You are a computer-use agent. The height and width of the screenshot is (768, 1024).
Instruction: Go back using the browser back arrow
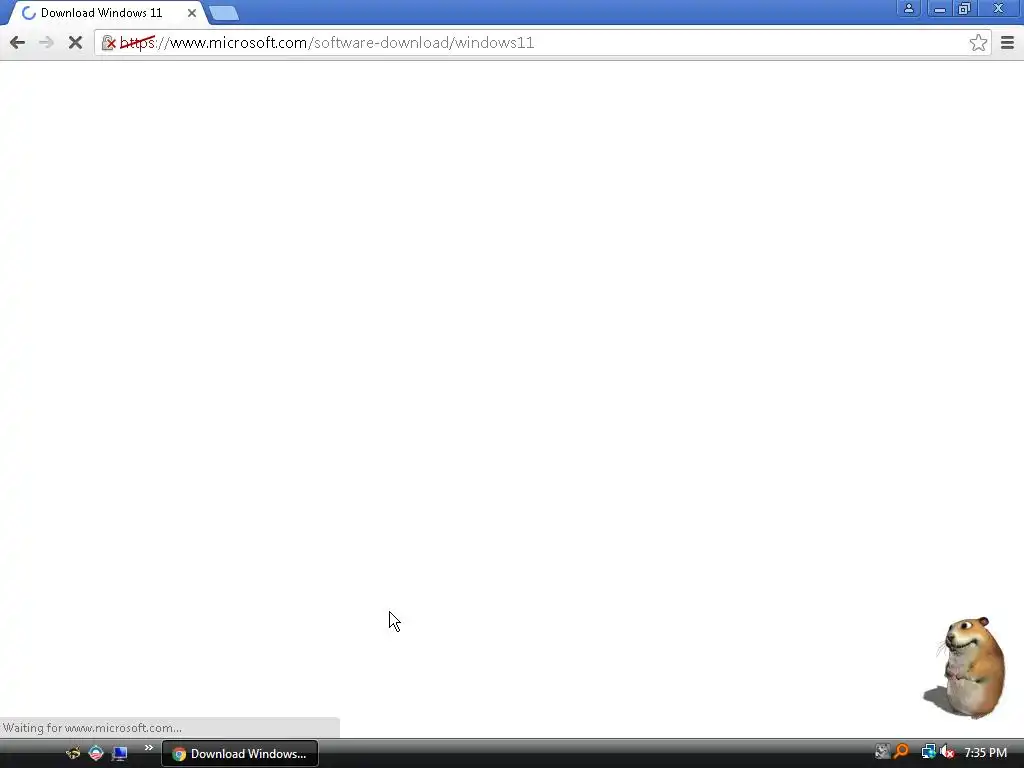tap(18, 43)
